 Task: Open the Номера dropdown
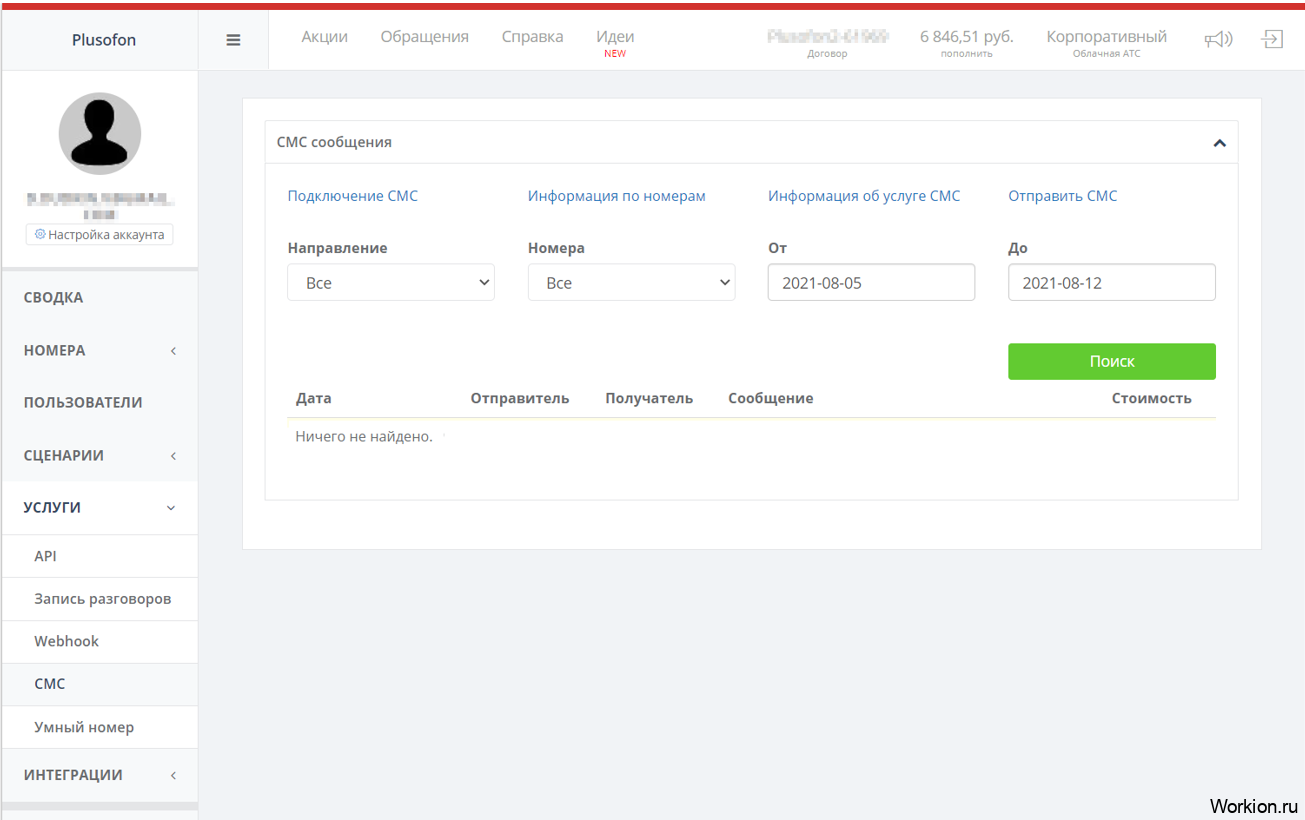(x=632, y=283)
